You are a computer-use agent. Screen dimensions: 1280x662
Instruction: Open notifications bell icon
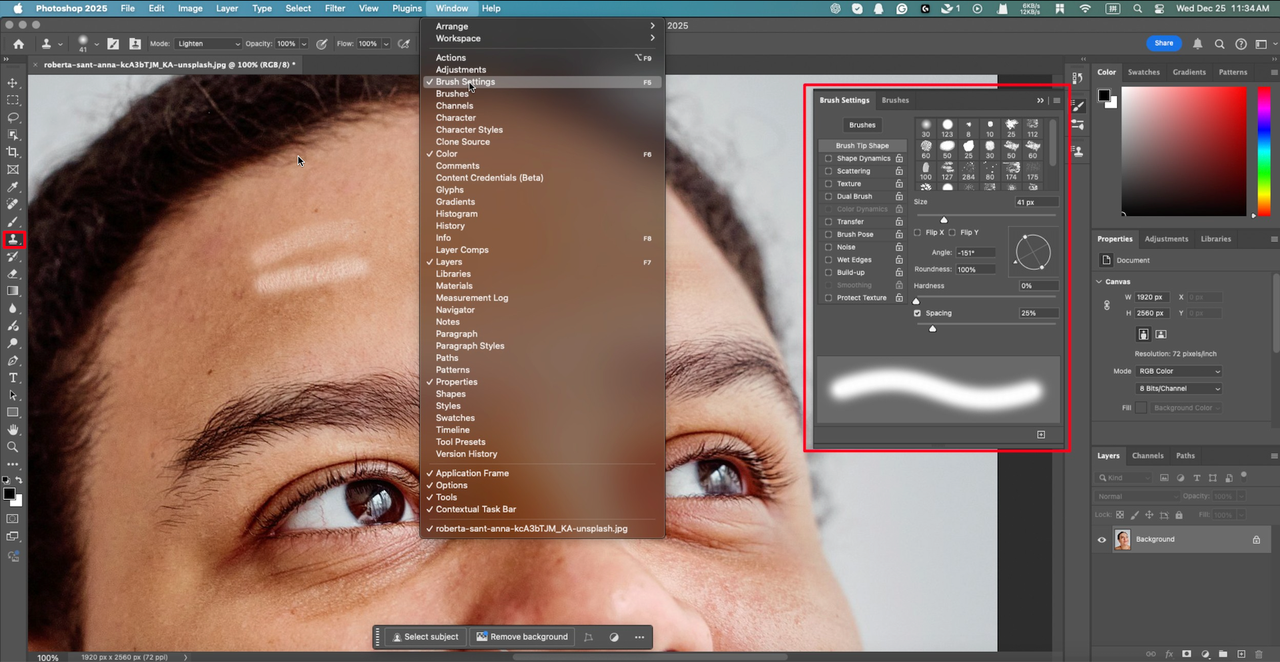(x=1198, y=44)
